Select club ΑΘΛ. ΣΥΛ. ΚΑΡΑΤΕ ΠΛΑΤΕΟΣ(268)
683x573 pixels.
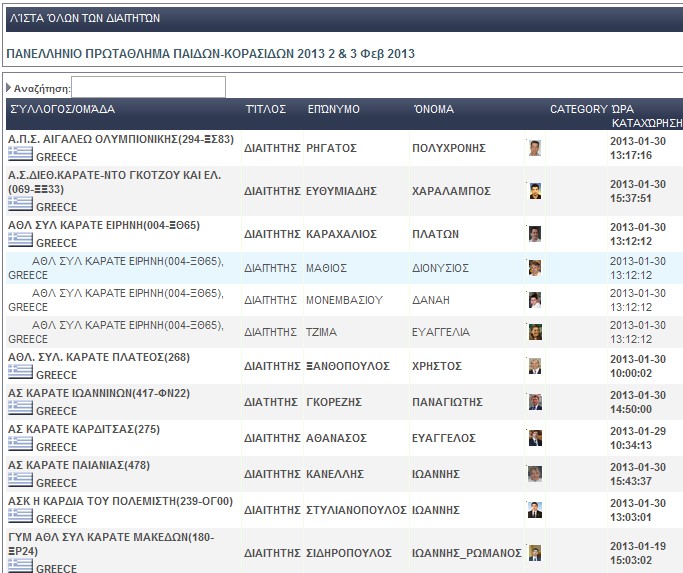pyautogui.click(x=99, y=357)
